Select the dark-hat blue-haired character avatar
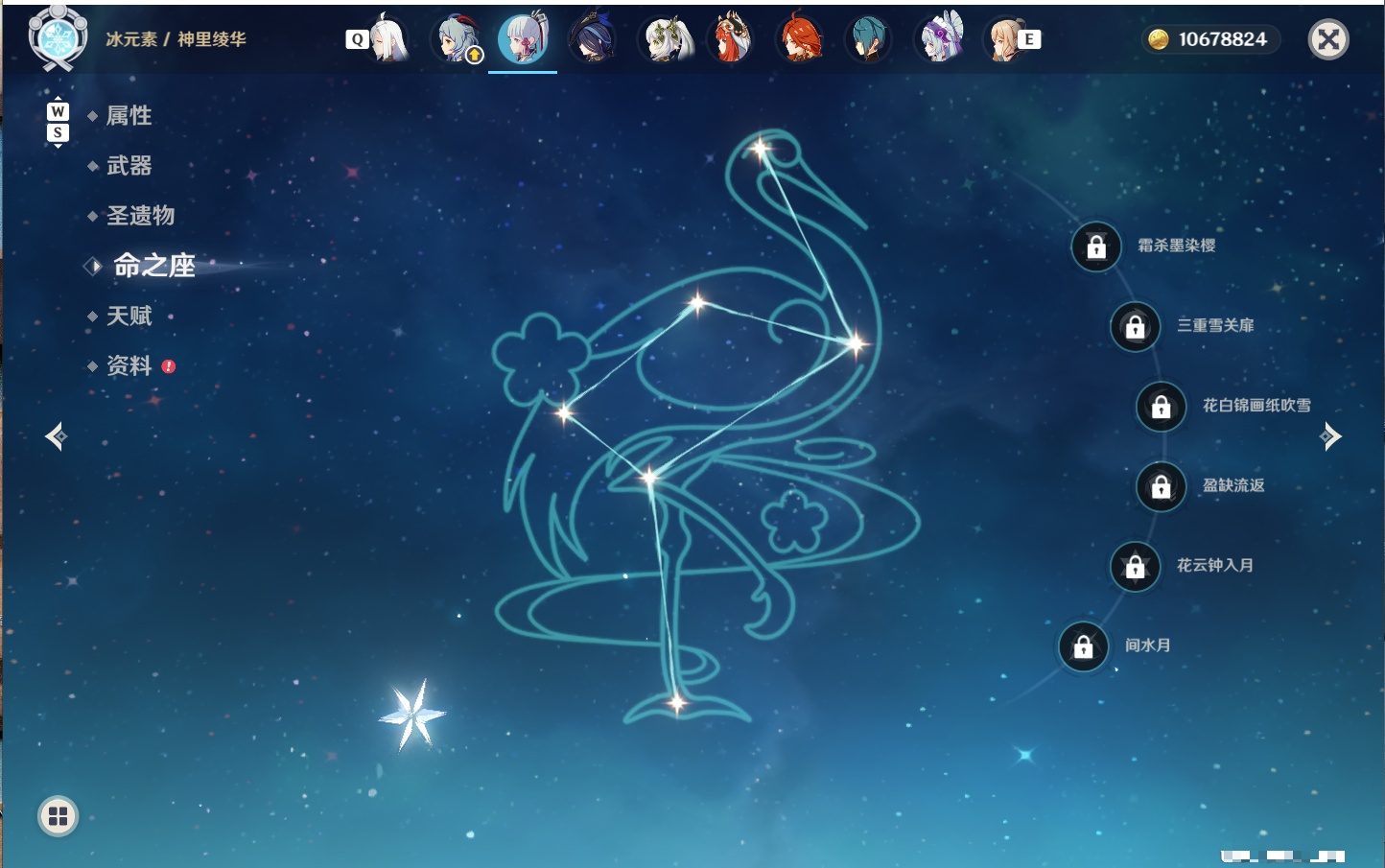This screenshot has width=1385, height=868. [592, 39]
